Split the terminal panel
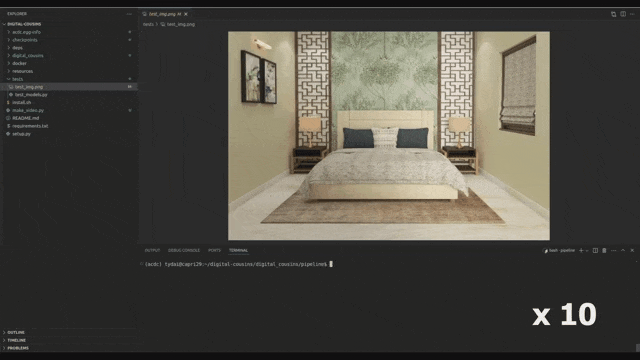640x360 pixels. (595, 251)
